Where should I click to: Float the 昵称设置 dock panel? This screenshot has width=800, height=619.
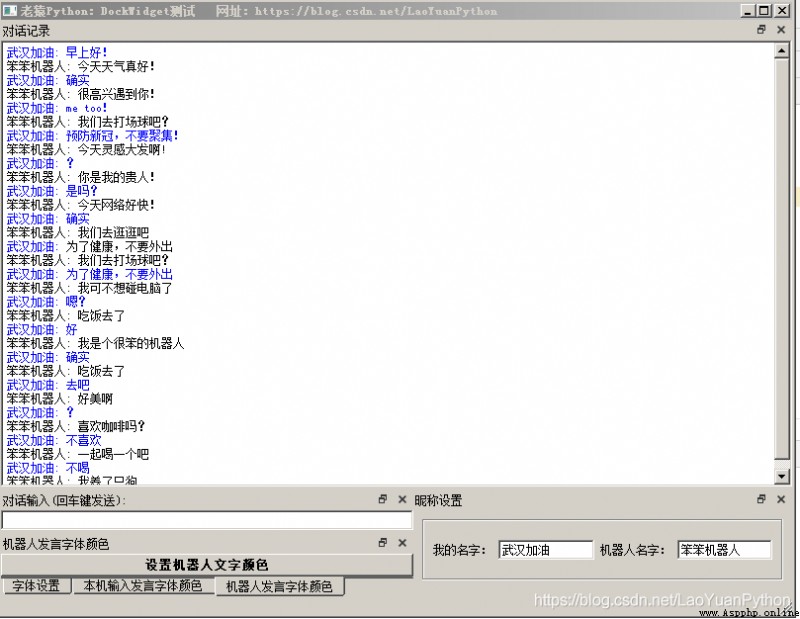click(x=761, y=499)
